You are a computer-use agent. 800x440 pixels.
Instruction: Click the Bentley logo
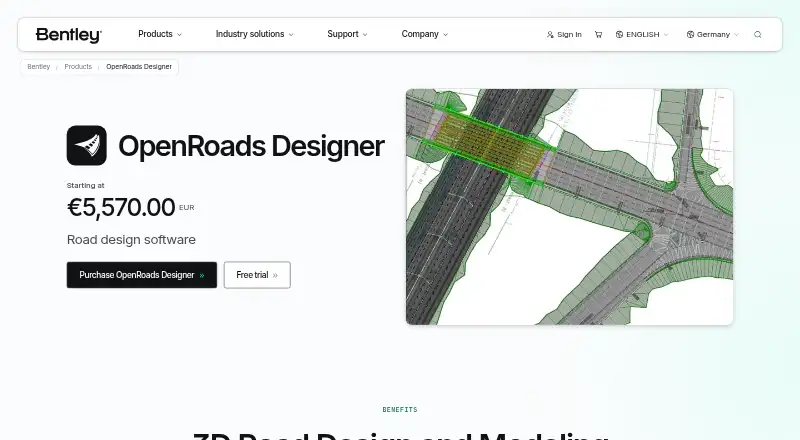click(x=69, y=35)
